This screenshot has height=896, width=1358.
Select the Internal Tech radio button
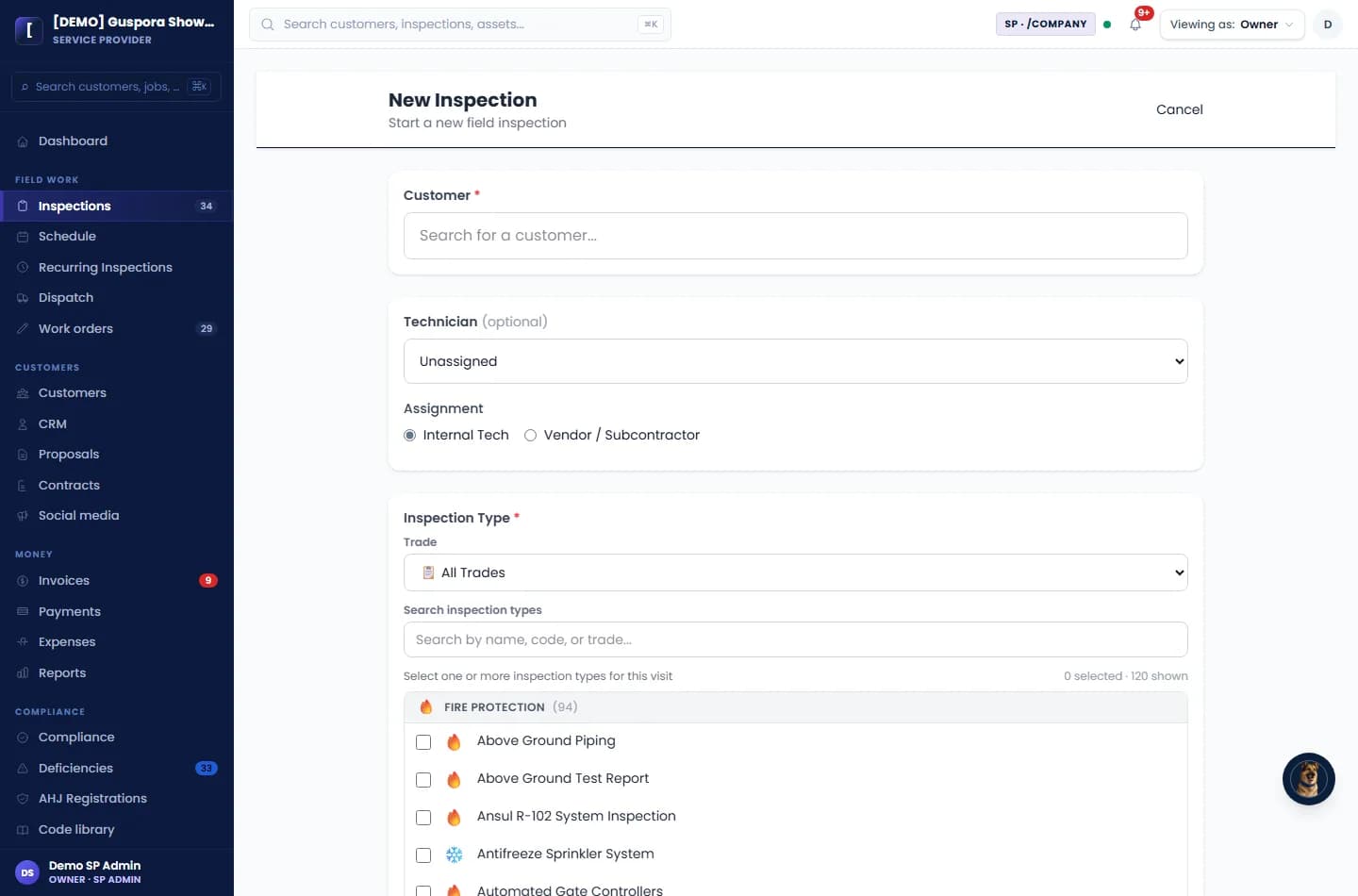409,435
